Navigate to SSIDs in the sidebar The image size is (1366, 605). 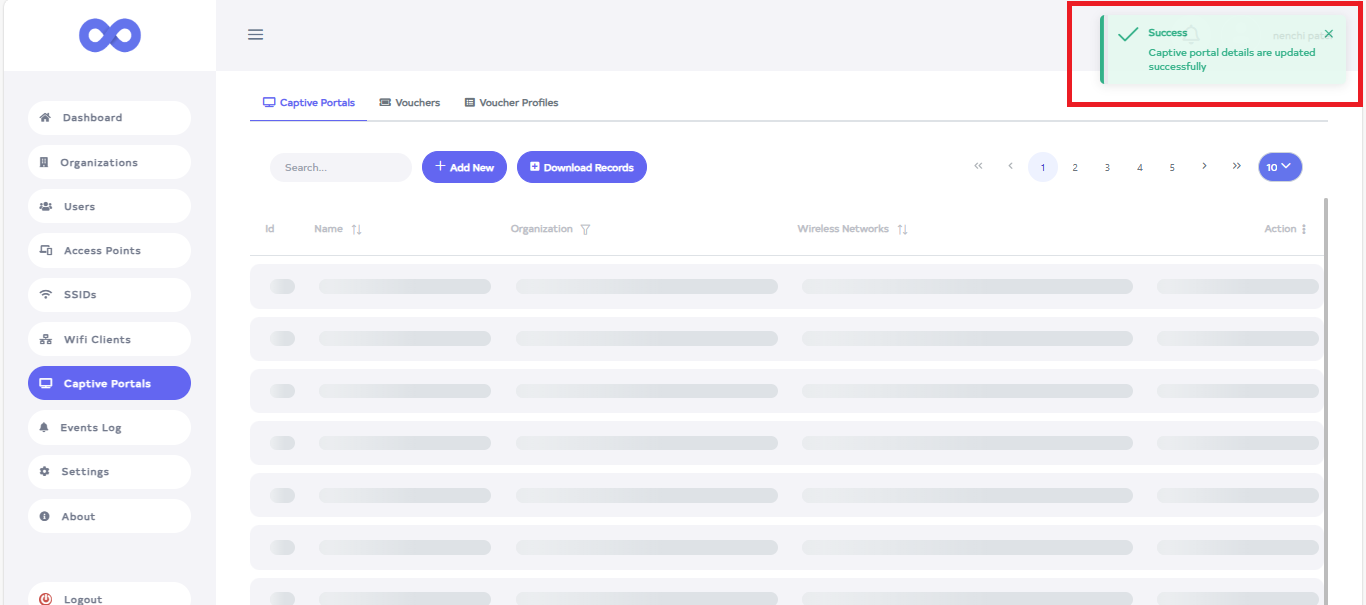coord(109,295)
